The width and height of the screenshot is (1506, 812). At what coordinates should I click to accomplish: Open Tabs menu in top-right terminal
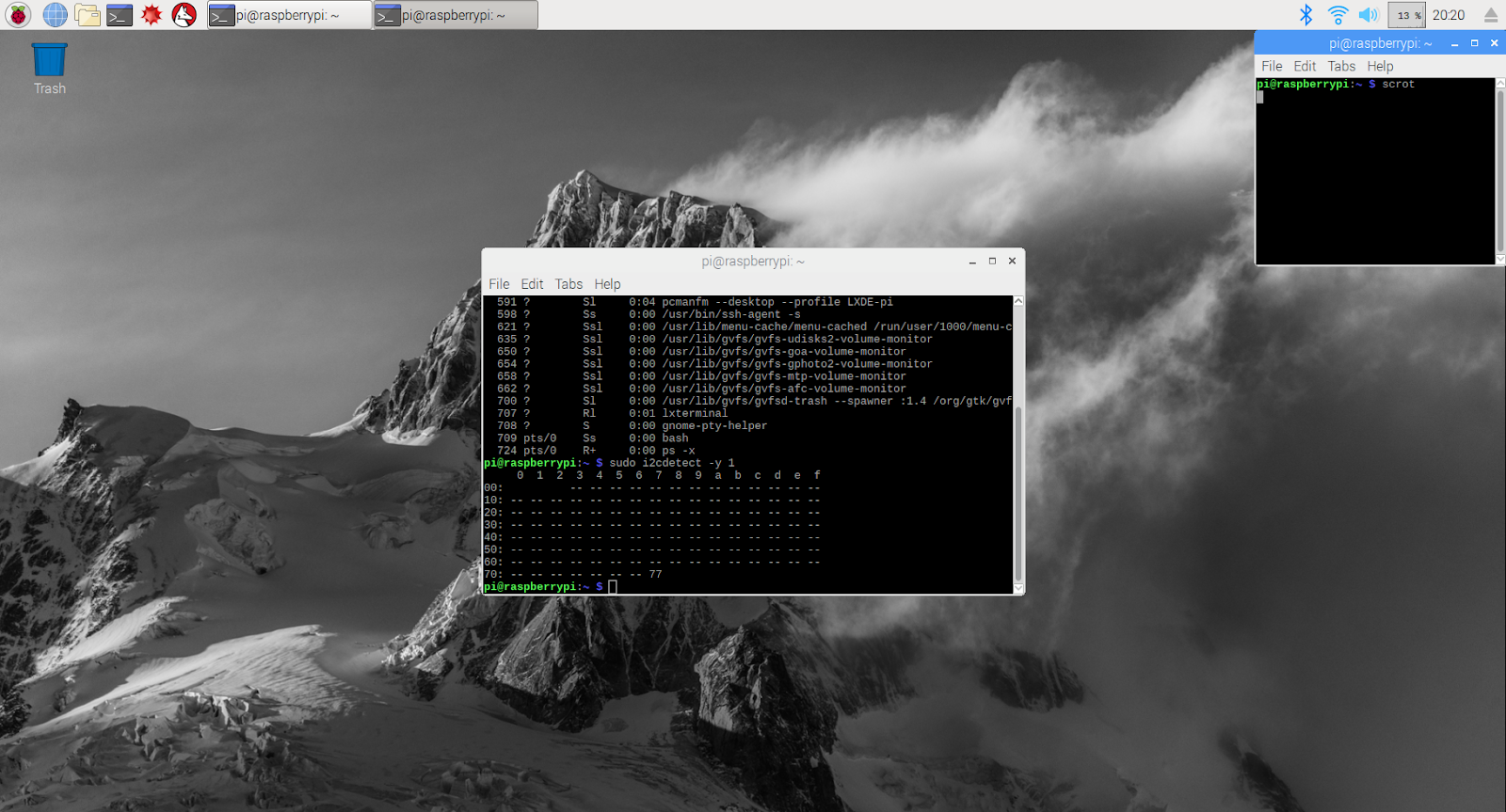pos(1341,66)
